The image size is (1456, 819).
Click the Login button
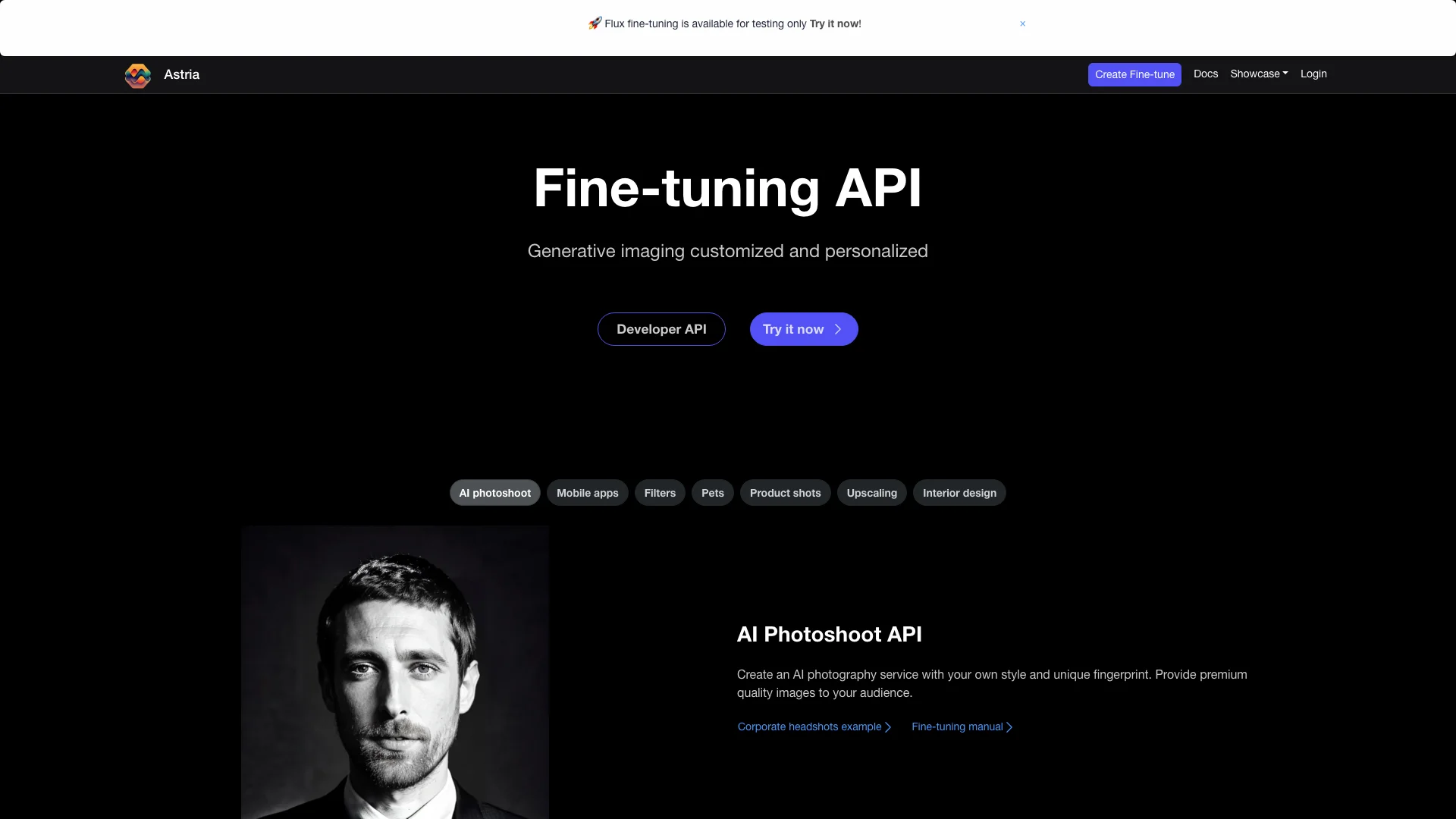click(1313, 73)
